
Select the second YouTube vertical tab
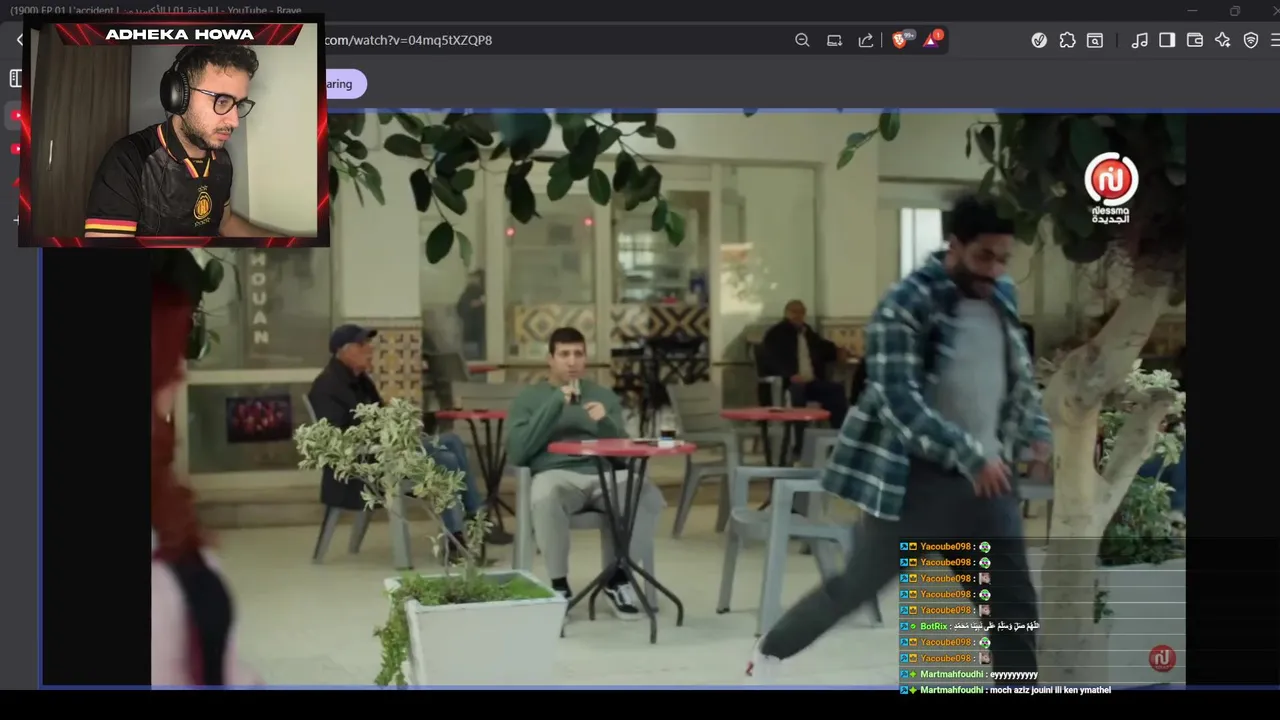15,149
